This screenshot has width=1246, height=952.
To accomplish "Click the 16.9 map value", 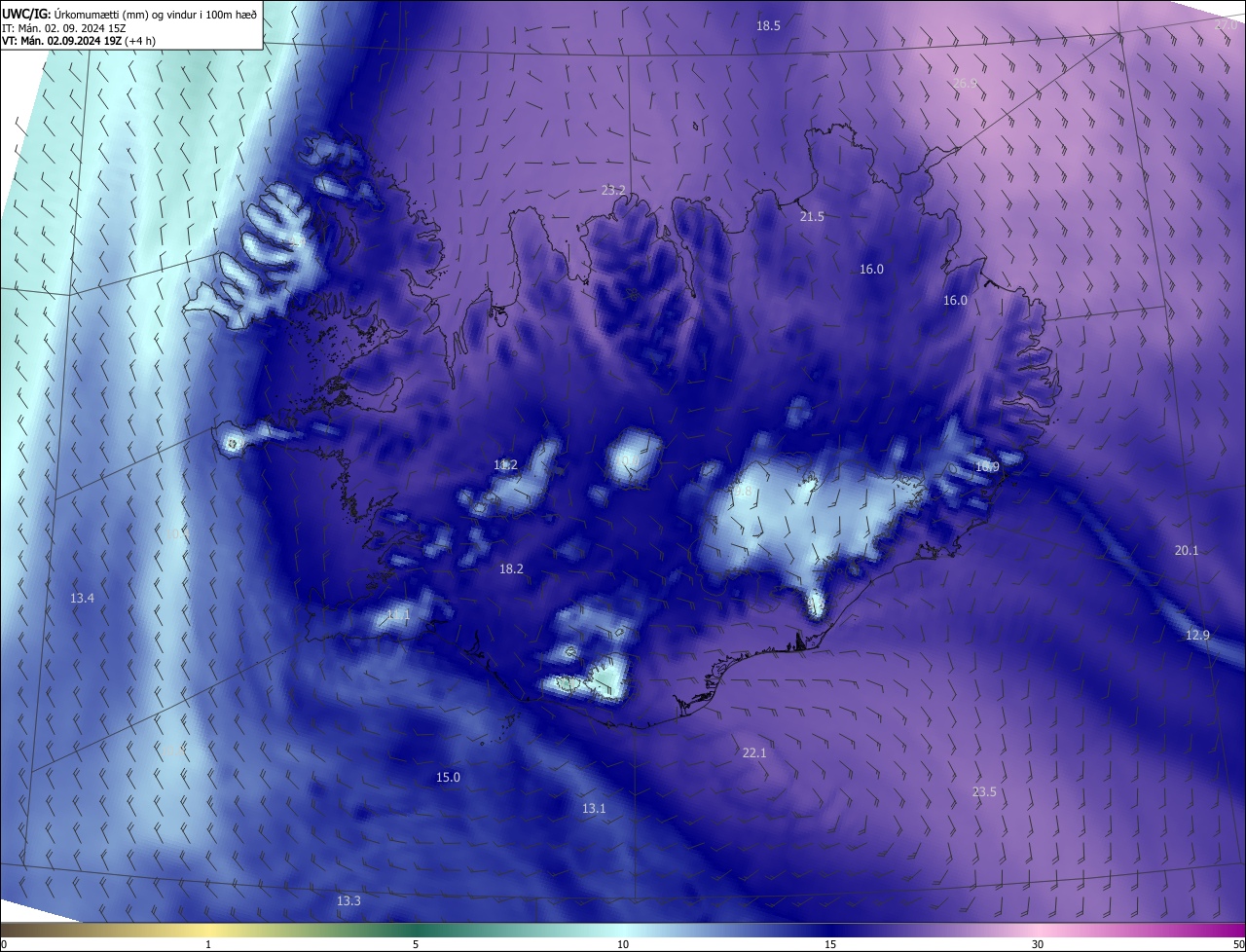I will [x=987, y=467].
